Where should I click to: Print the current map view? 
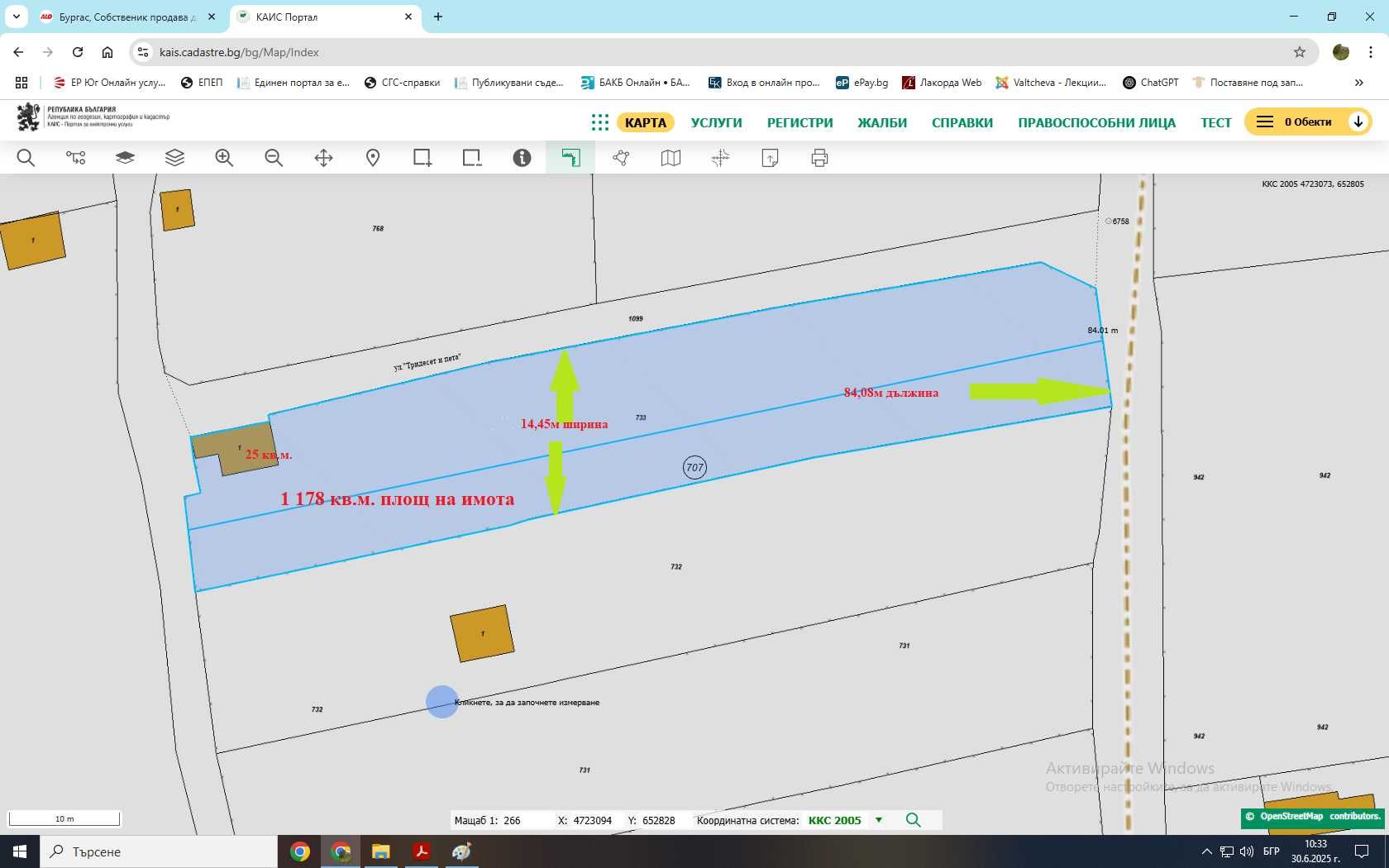click(819, 158)
